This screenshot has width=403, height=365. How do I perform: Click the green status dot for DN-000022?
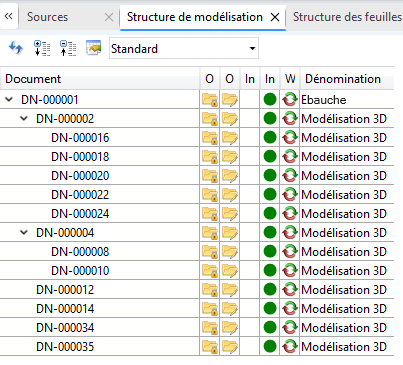(x=270, y=194)
